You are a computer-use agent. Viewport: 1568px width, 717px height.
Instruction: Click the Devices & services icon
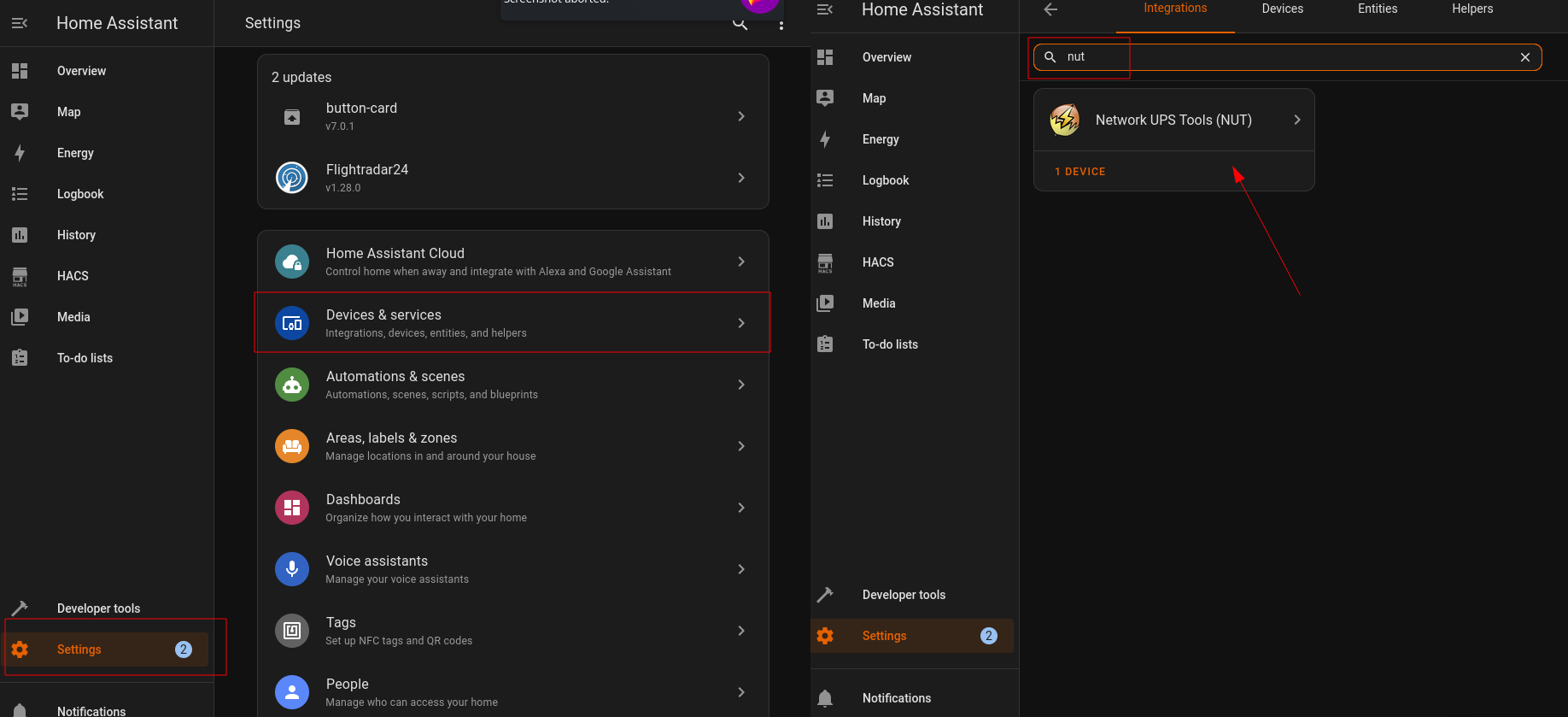click(x=292, y=323)
